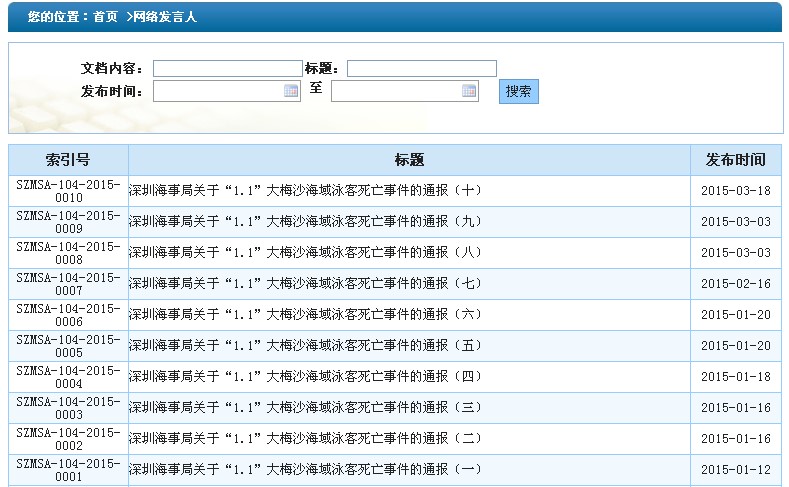789x487 pixels.
Task: Select index number SZMSA-104-2015-0006
Action: [68, 315]
